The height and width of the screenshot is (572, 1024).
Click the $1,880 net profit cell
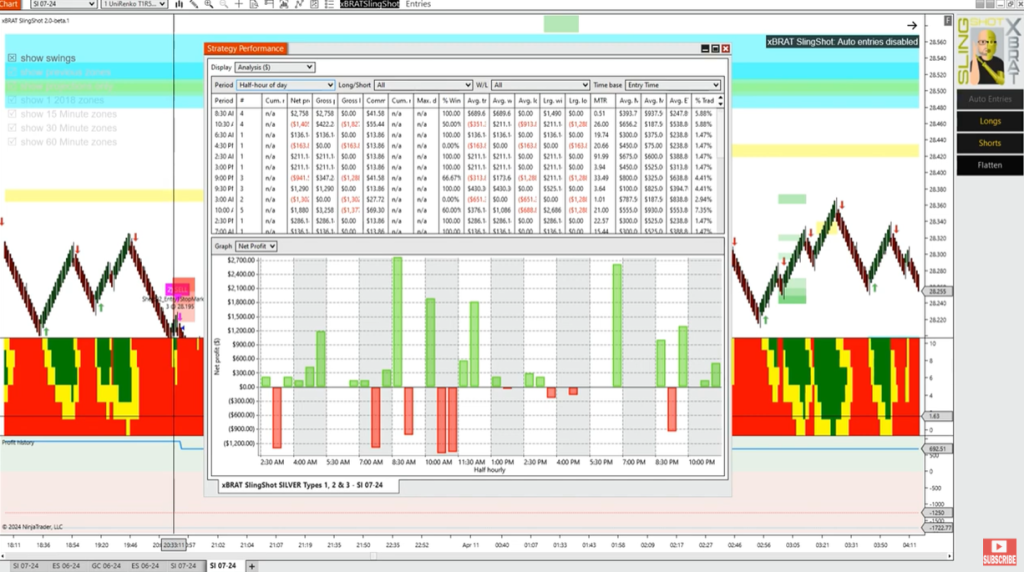coord(300,210)
